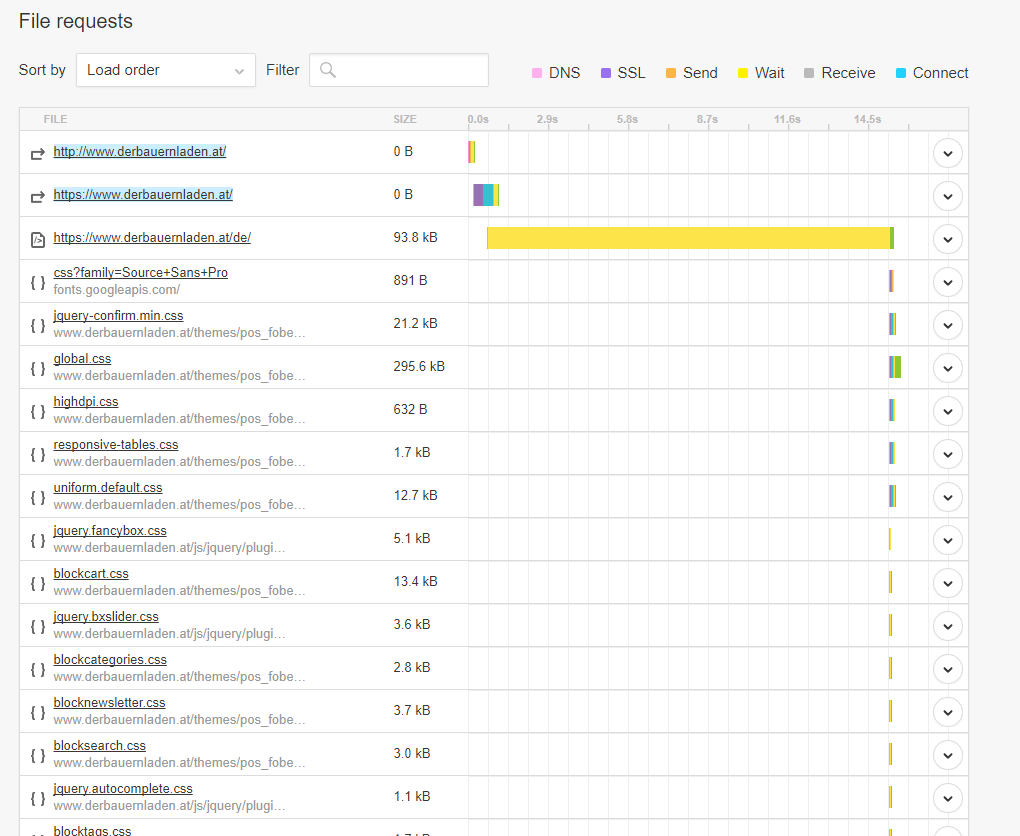Expand details for blocknewsletter.css row

[948, 712]
